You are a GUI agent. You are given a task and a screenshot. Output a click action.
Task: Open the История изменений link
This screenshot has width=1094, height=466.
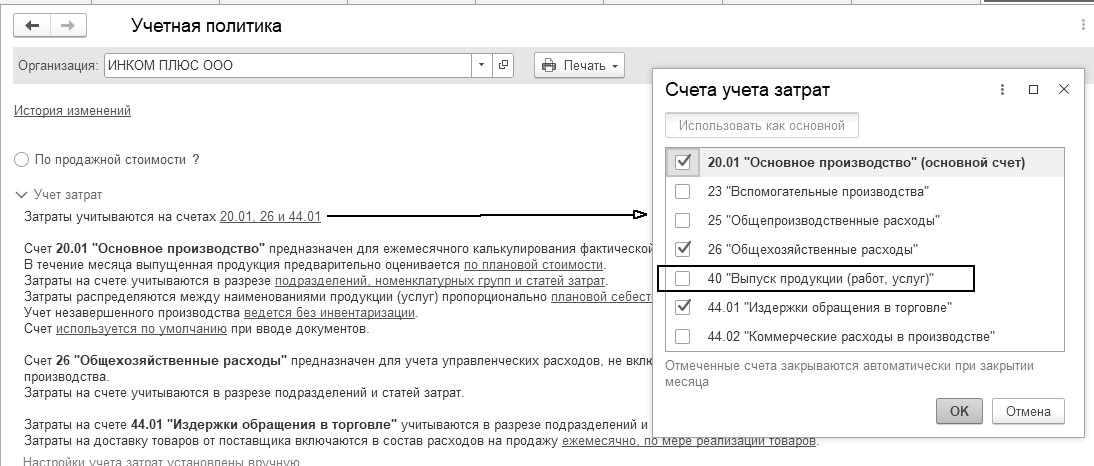coord(72,111)
